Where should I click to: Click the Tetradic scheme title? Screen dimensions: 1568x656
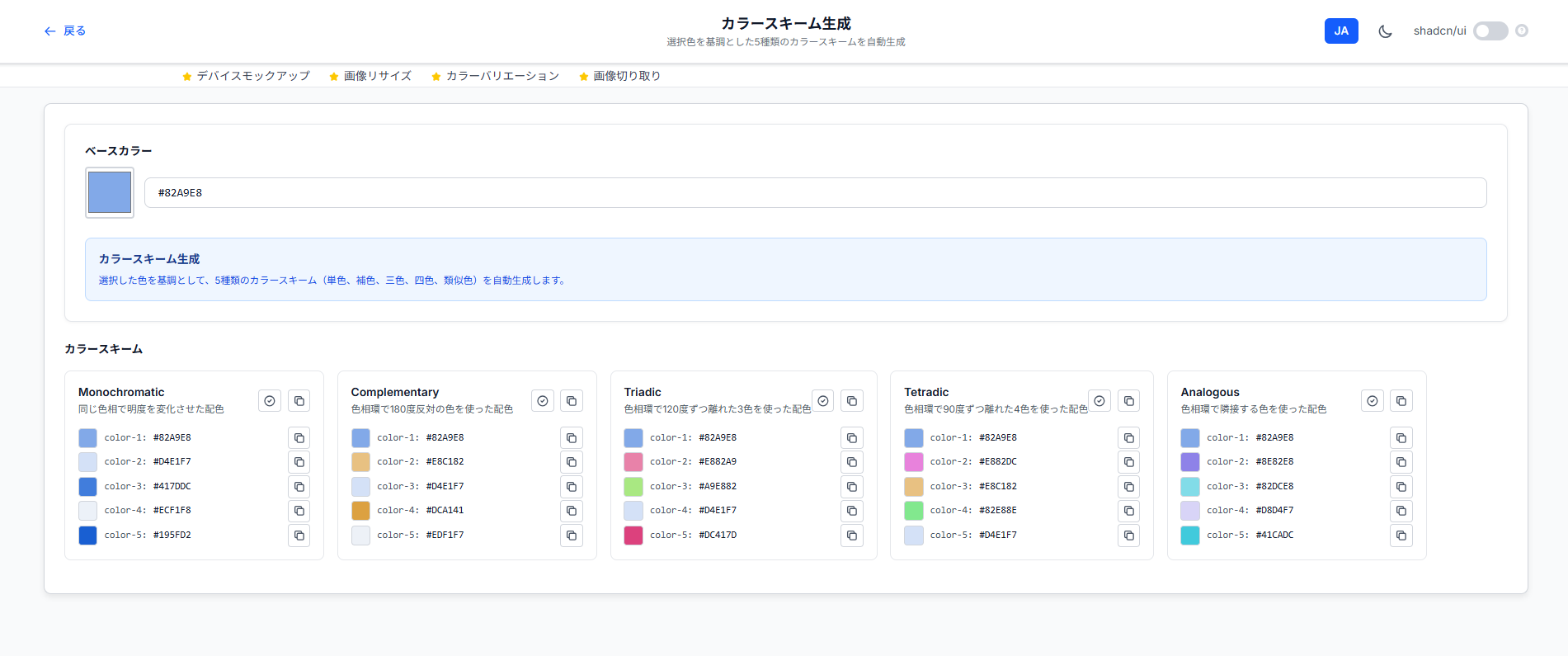tap(926, 392)
